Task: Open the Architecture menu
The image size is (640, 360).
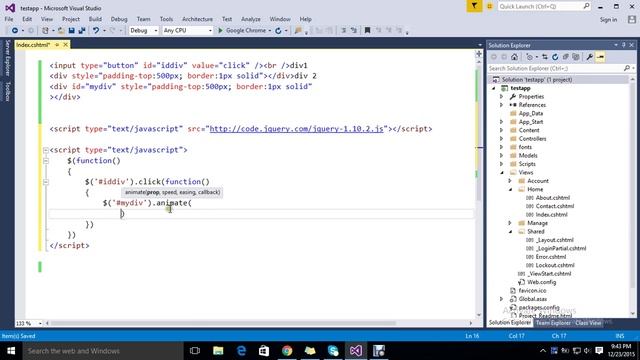Action: [198, 19]
